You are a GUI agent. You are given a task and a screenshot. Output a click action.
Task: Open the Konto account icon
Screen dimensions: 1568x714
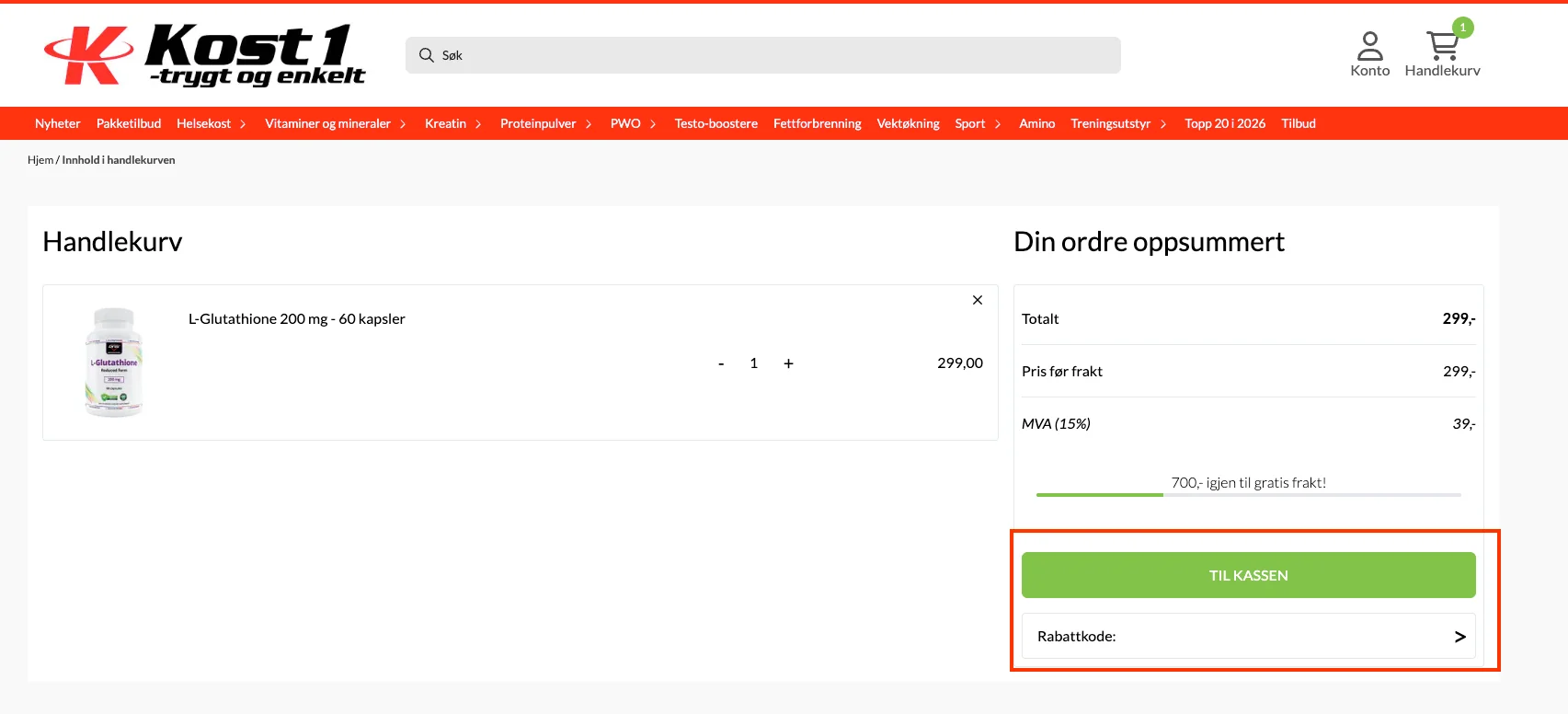[x=1369, y=54]
